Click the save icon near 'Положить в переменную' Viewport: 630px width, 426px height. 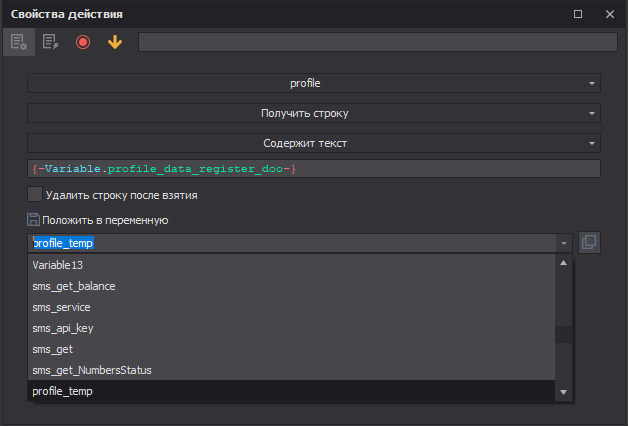pyautogui.click(x=34, y=219)
